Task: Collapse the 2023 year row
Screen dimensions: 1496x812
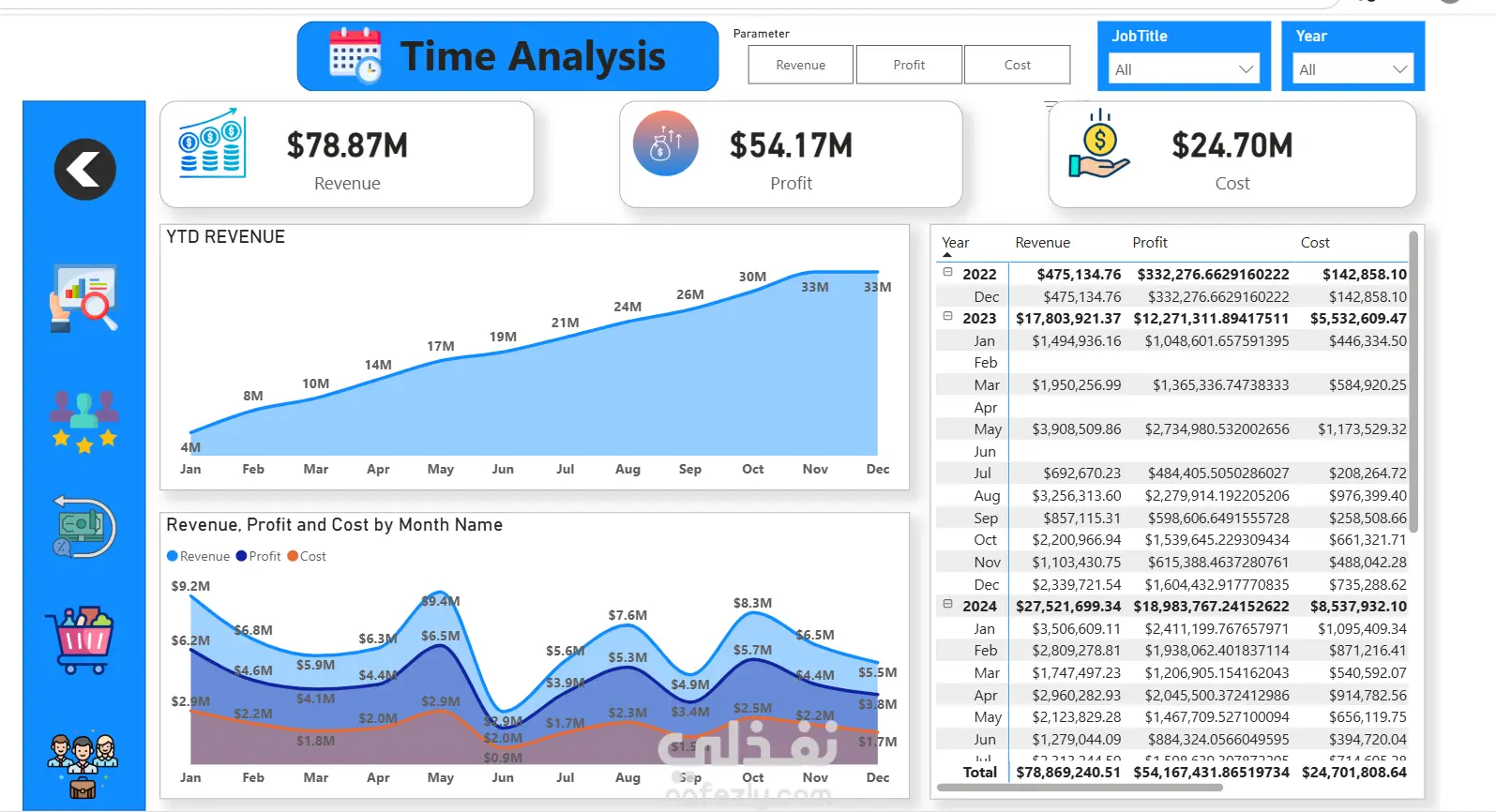Action: click(947, 317)
